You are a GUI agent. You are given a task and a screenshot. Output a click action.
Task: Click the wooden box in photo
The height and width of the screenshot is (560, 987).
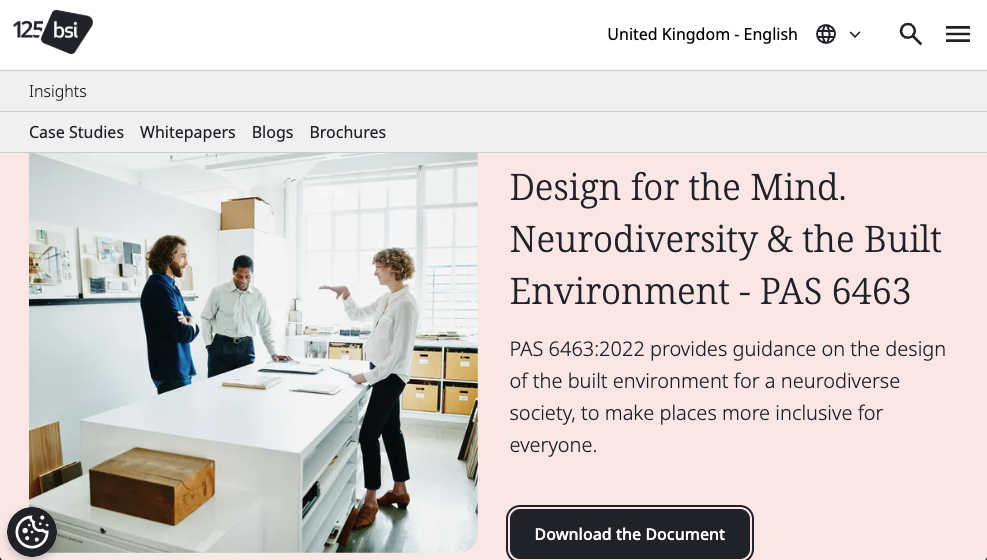[152, 484]
